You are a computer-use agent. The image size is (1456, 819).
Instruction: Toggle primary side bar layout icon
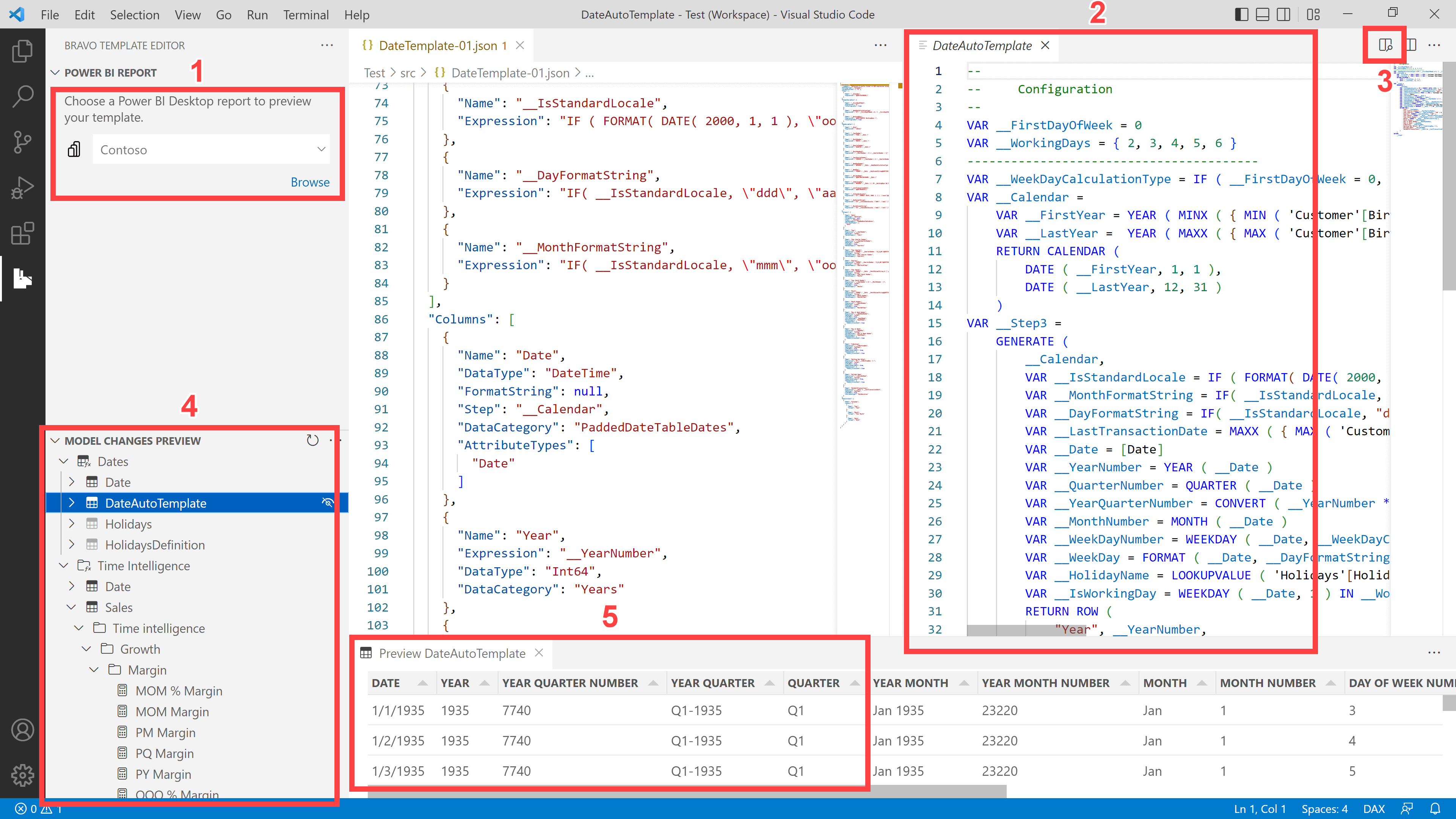pyautogui.click(x=1241, y=15)
